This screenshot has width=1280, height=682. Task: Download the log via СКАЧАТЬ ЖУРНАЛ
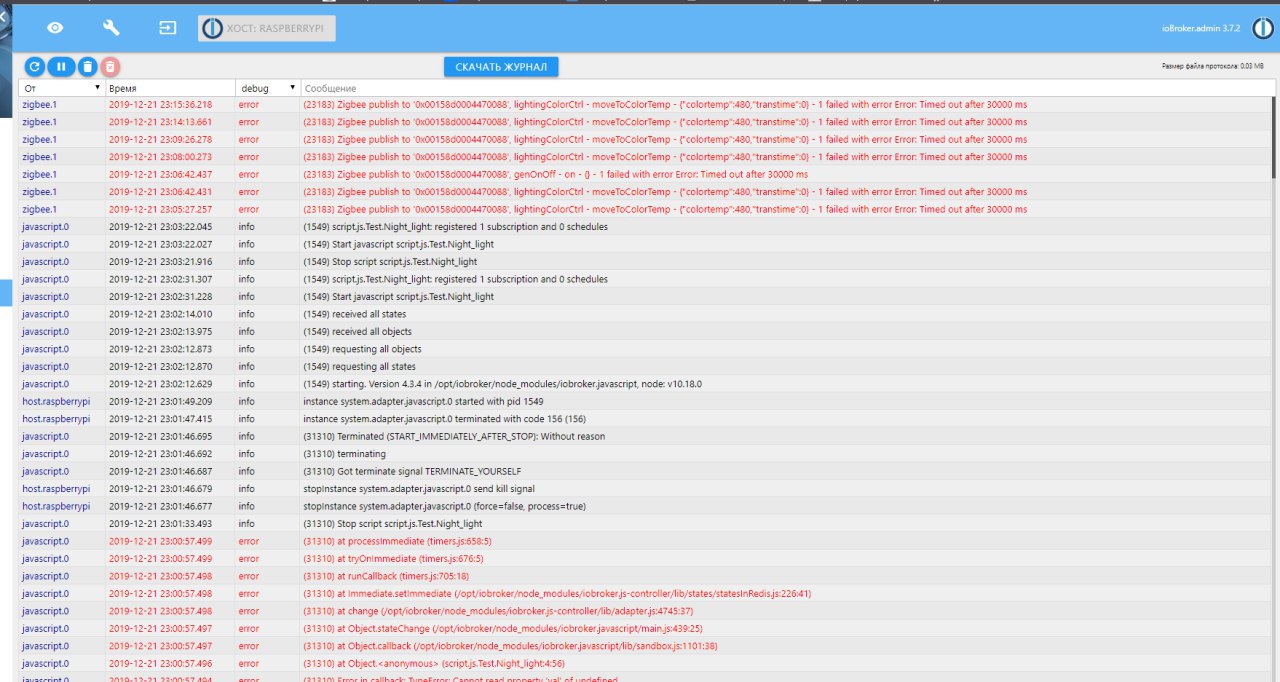coord(501,66)
